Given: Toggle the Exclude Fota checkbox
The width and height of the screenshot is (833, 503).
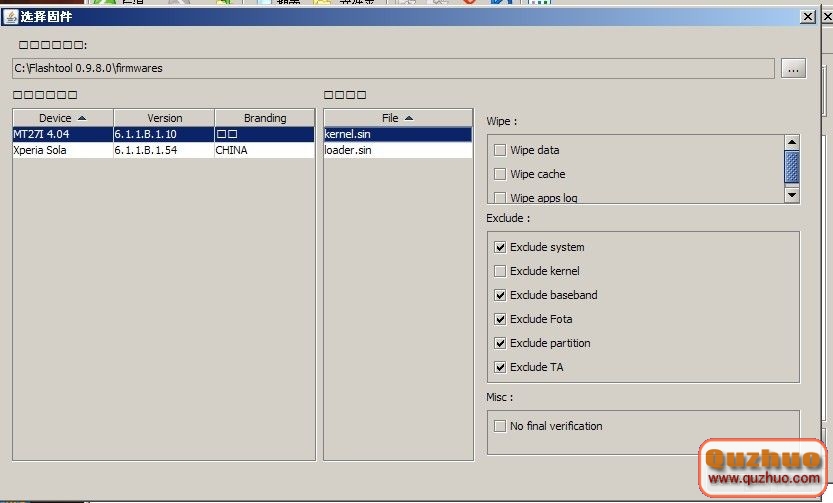Looking at the screenshot, I should (x=500, y=319).
